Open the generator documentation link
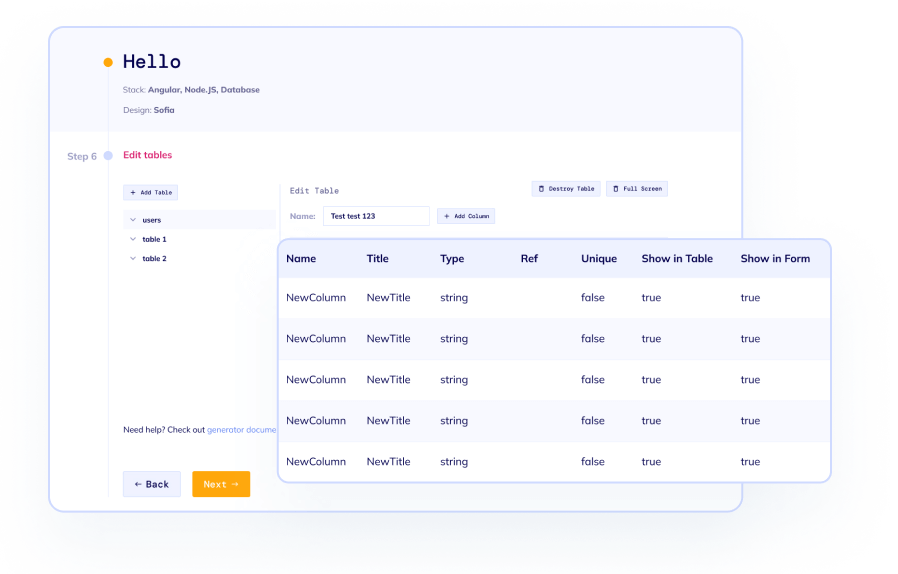Viewport: 898px width, 574px height. tap(241, 430)
